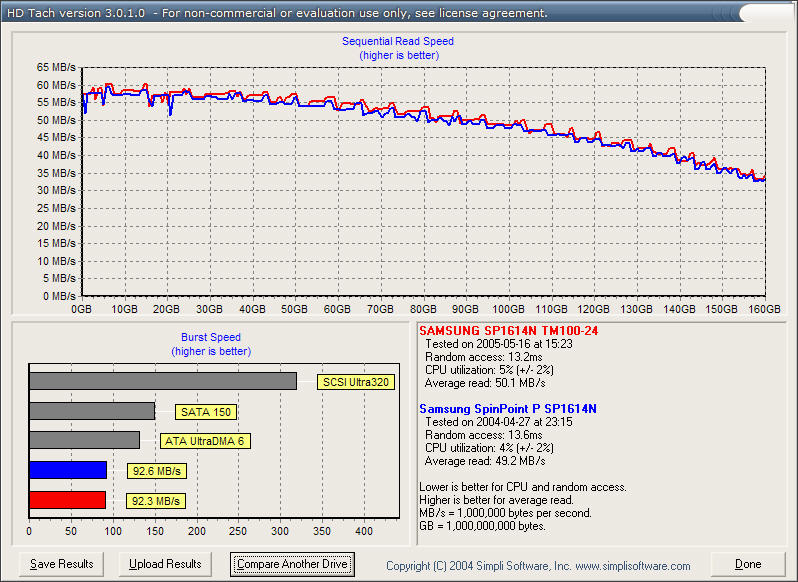Click the GB = 1,000,000,000 bytes note

click(x=482, y=526)
